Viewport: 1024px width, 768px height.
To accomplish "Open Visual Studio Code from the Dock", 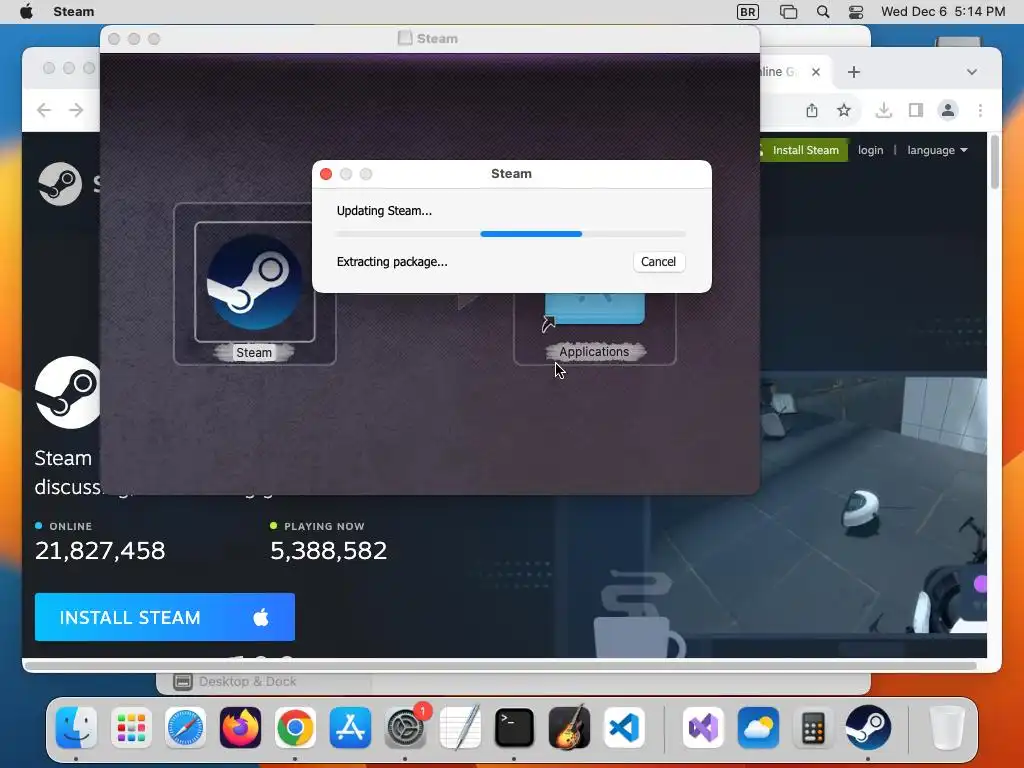I will [624, 728].
